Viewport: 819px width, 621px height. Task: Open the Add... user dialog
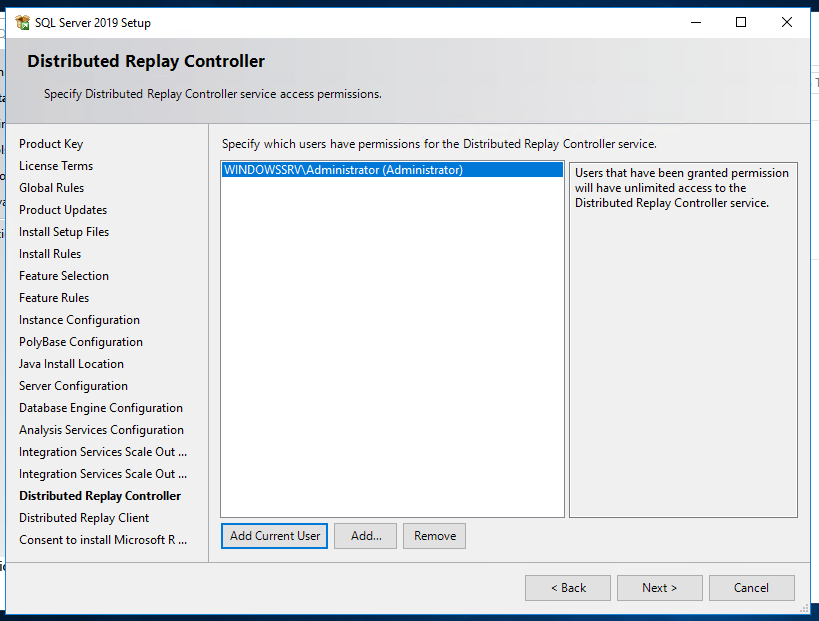coord(366,536)
